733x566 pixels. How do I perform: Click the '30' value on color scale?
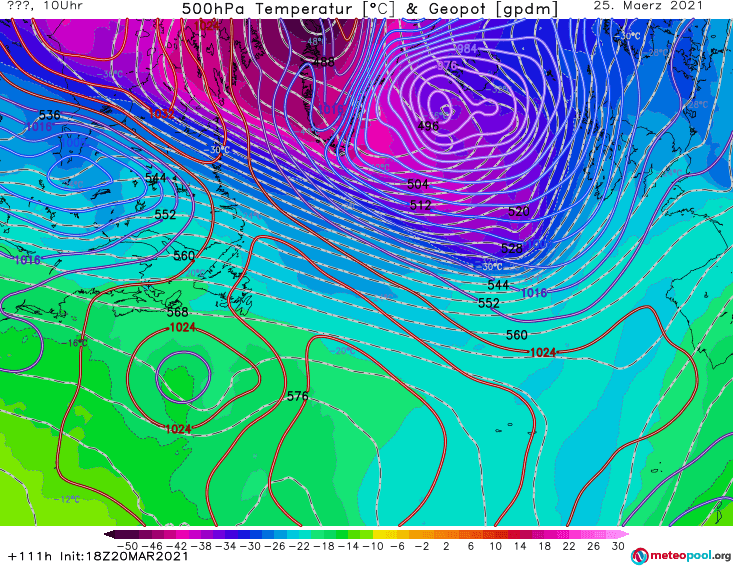coord(618,546)
